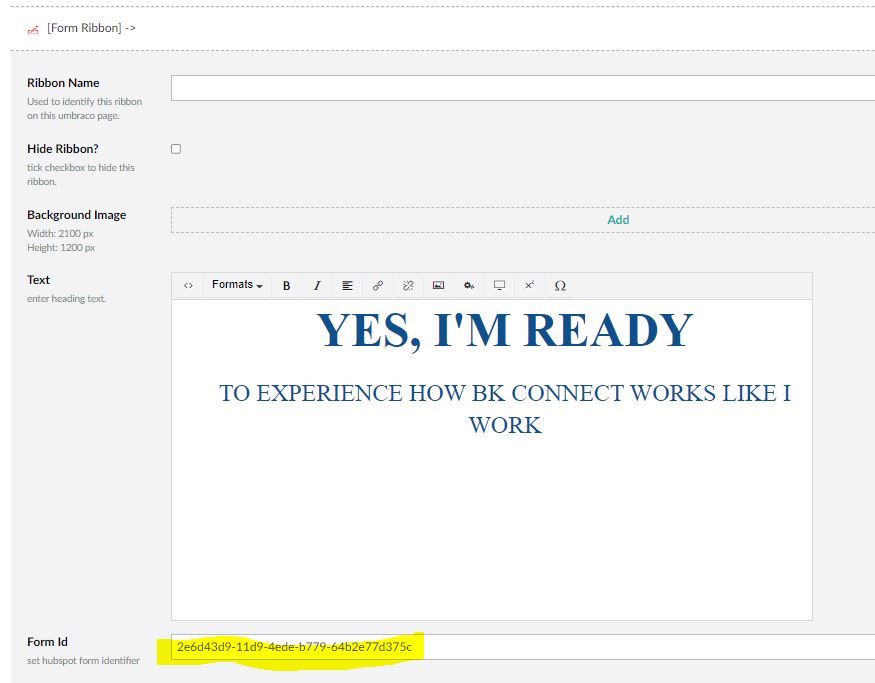Tick the Hide Ribbon checkbox
Viewport: 875px width, 683px height.
pos(176,149)
